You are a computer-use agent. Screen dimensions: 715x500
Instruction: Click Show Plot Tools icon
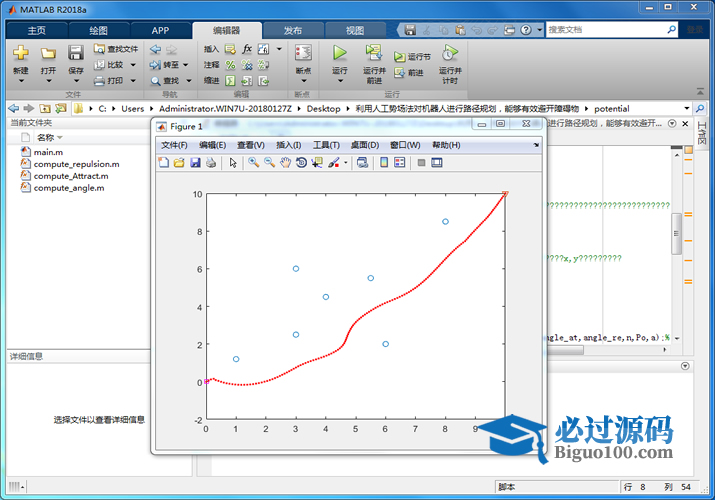point(437,162)
